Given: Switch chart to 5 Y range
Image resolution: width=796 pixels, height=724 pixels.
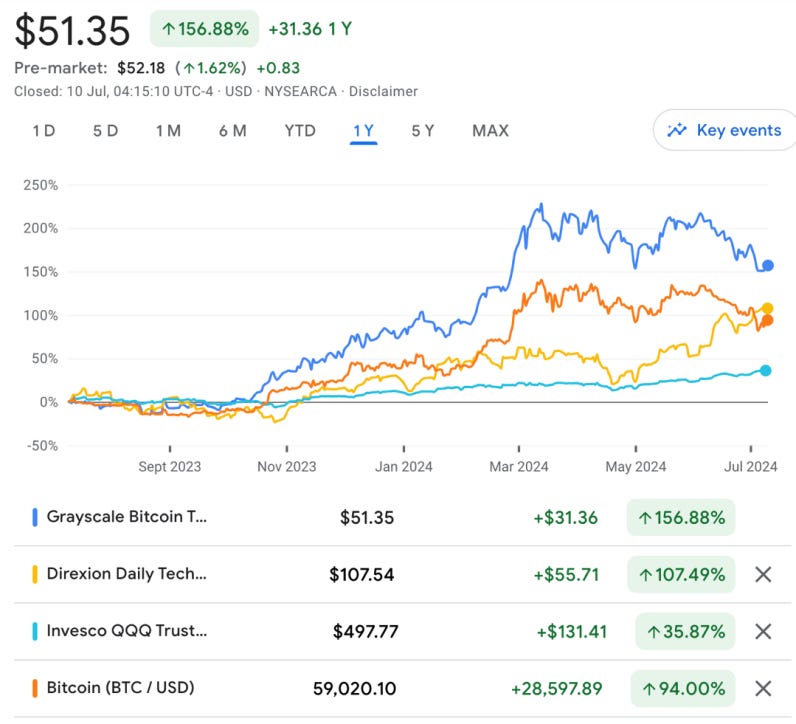Looking at the screenshot, I should (x=423, y=131).
